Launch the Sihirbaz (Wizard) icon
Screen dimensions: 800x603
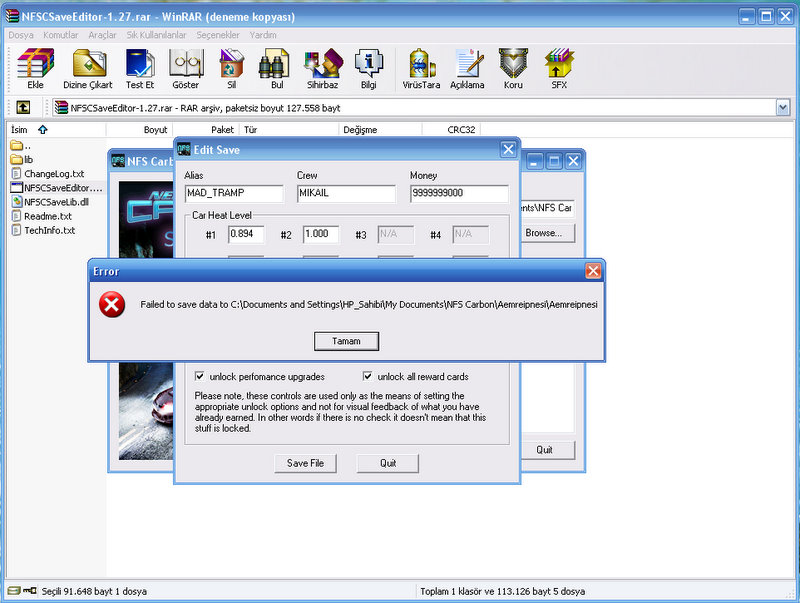click(322, 69)
